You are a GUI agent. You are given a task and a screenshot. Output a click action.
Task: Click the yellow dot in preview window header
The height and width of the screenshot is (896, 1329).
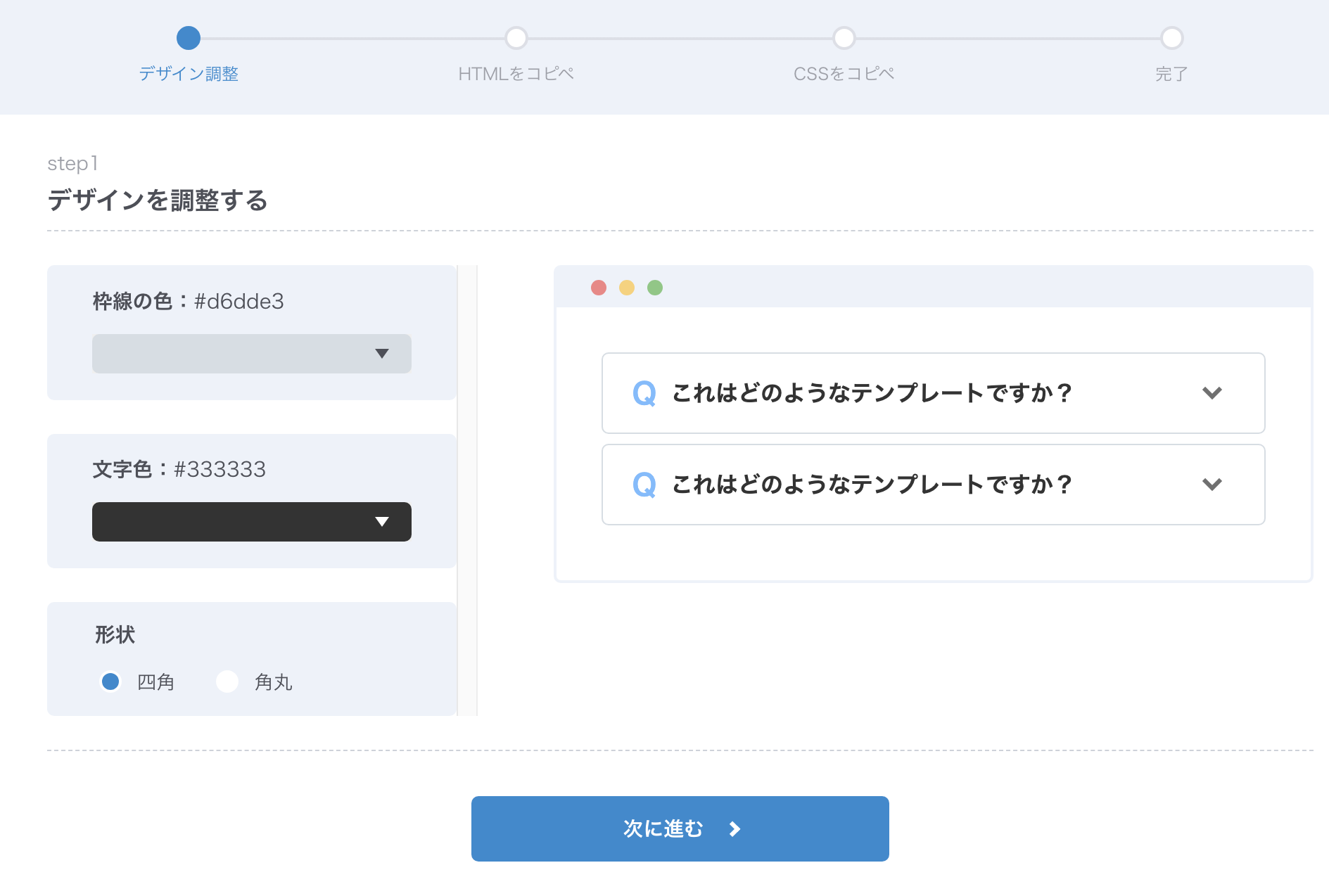[x=627, y=288]
